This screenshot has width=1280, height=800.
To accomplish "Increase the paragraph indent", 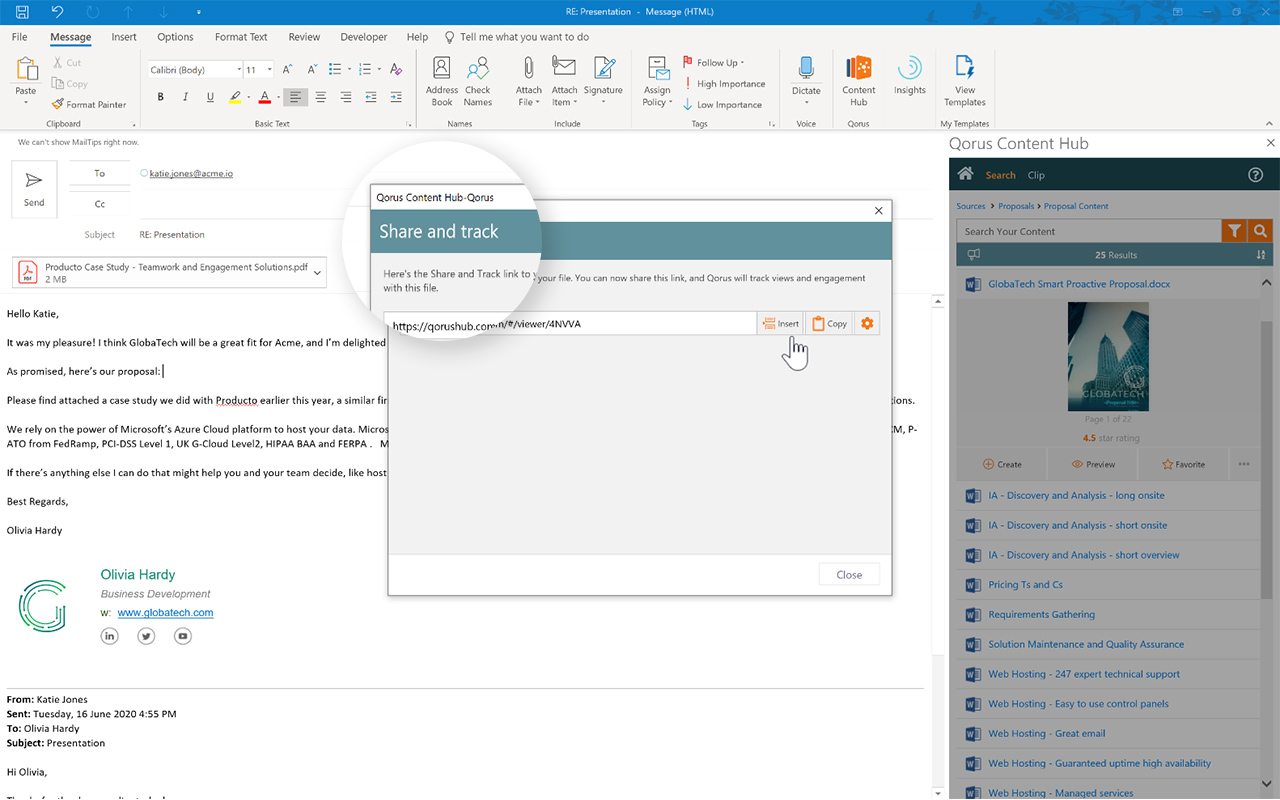I will point(396,97).
